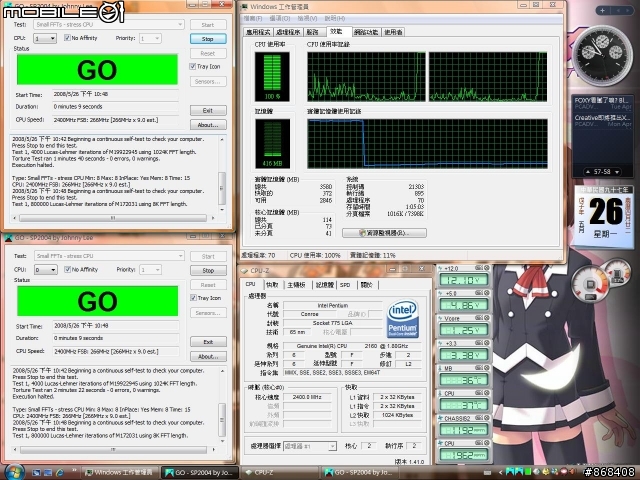Click the close icon on the +5.0 sensor widget
Viewport: 640px width, 480px height.
[487, 293]
